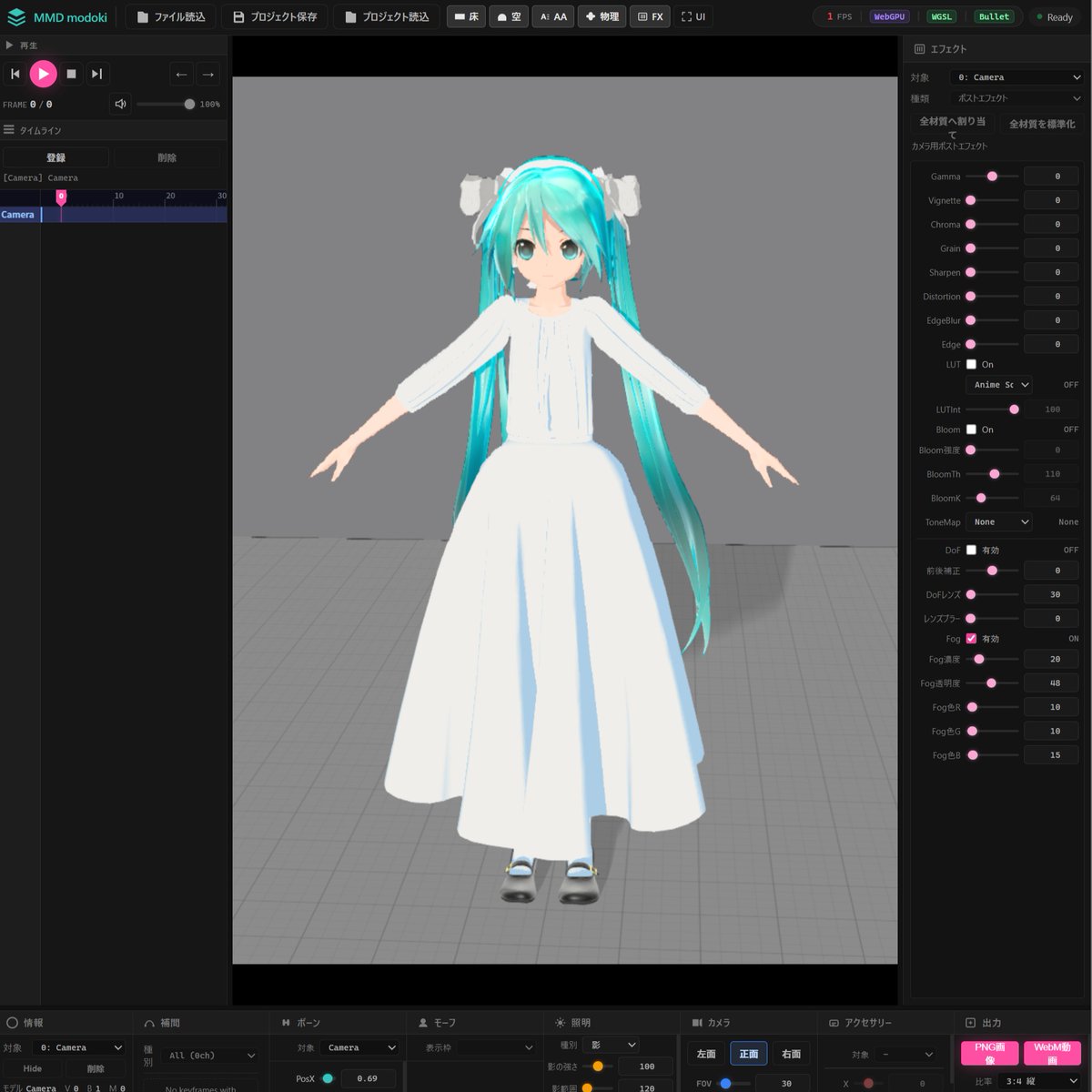Enable the Bloom On checkbox

tap(971, 430)
